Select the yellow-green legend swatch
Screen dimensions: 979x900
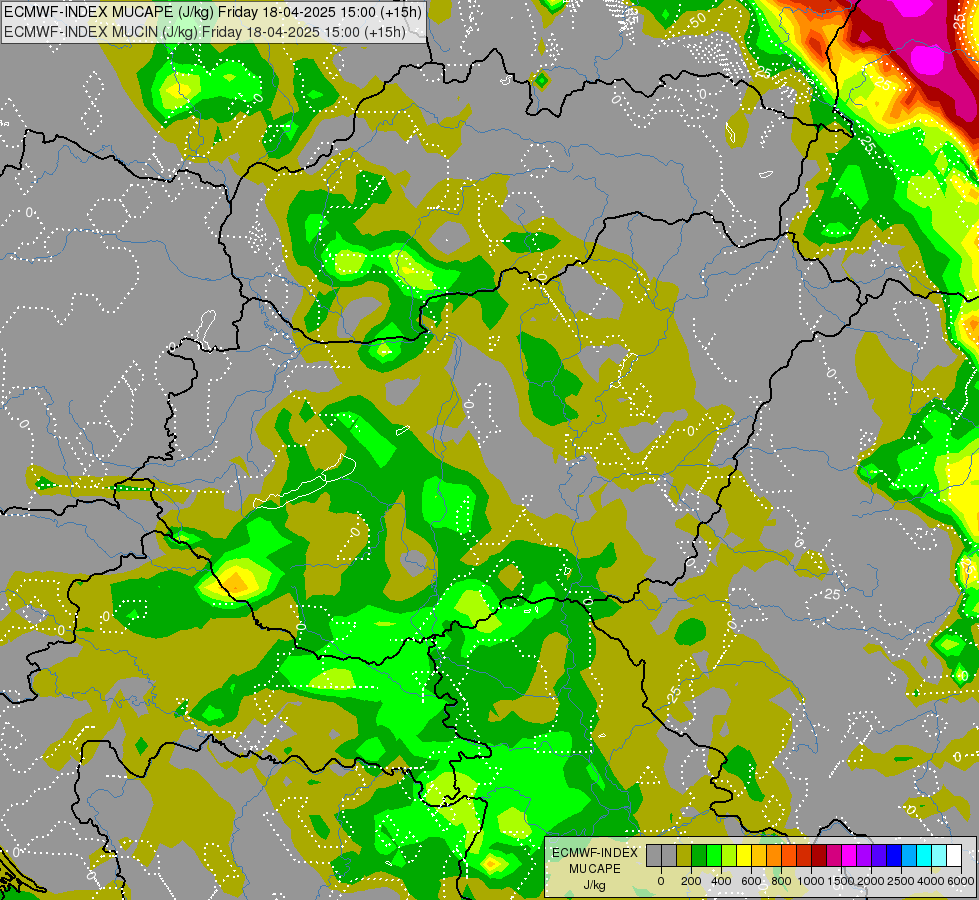coord(729,856)
